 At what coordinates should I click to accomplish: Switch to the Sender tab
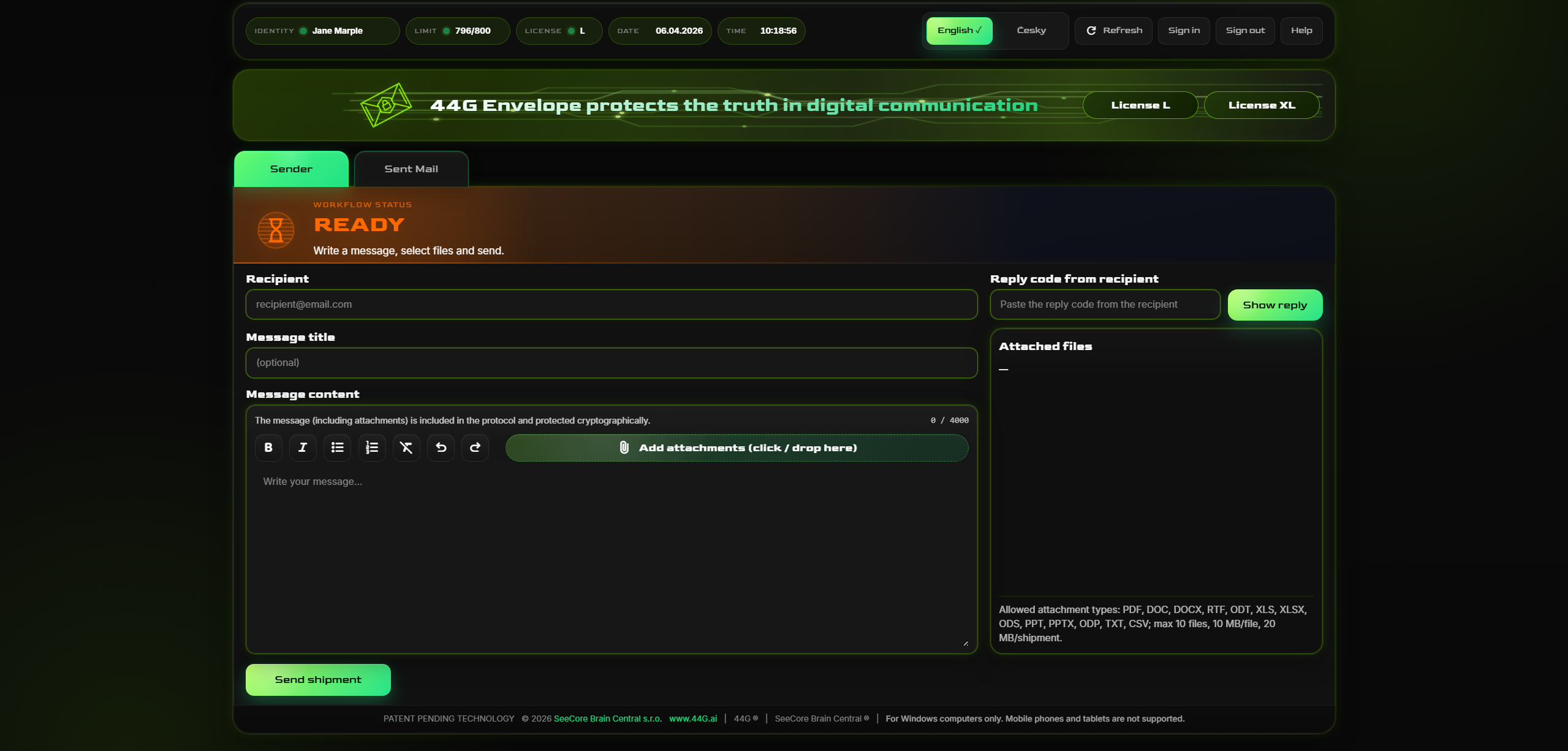[291, 169]
